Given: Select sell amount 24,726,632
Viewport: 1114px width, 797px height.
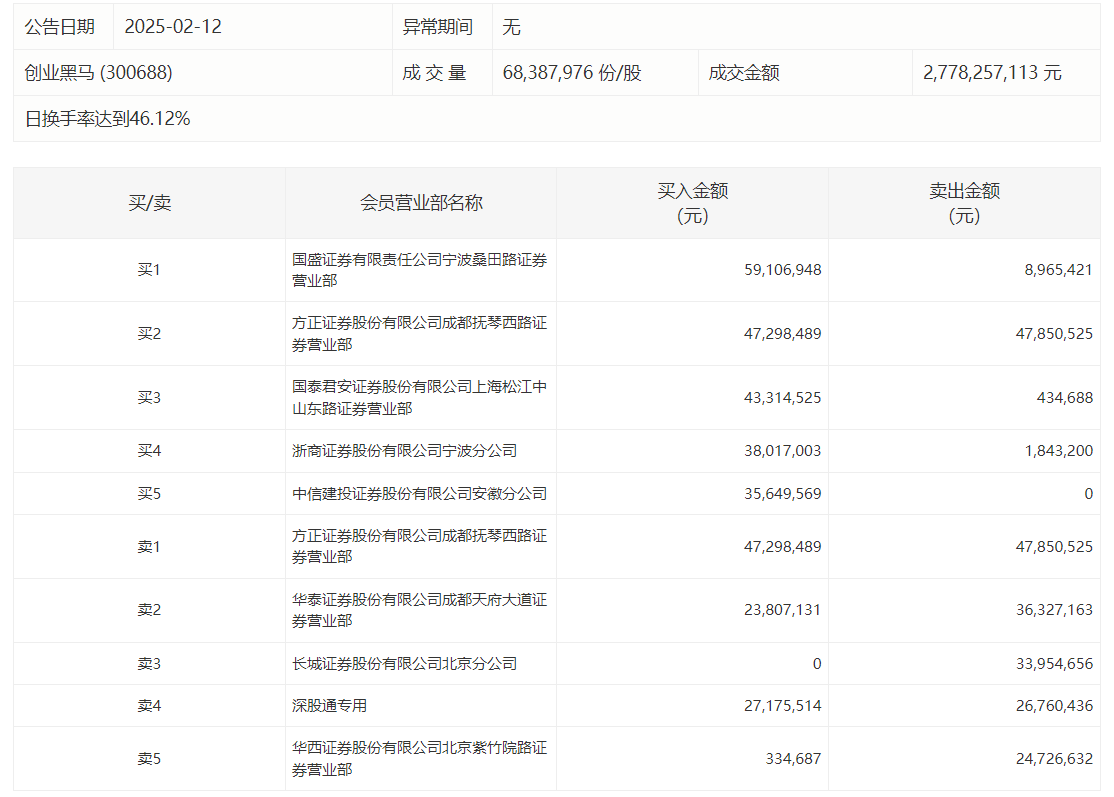Looking at the screenshot, I should click(1054, 759).
